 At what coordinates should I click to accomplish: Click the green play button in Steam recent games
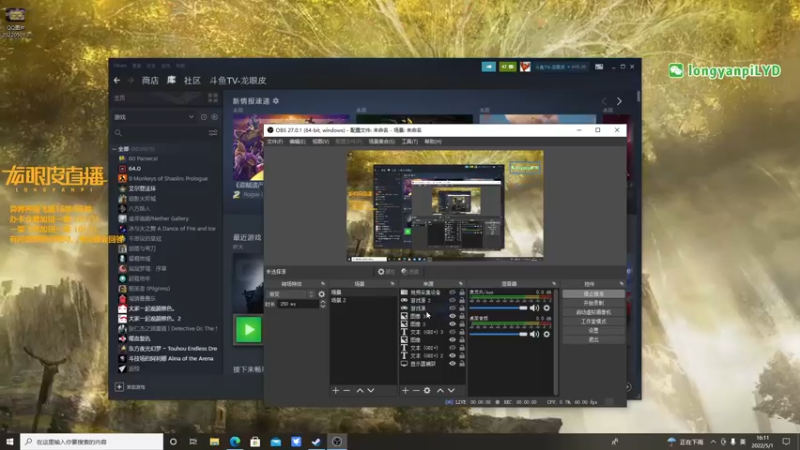click(248, 330)
